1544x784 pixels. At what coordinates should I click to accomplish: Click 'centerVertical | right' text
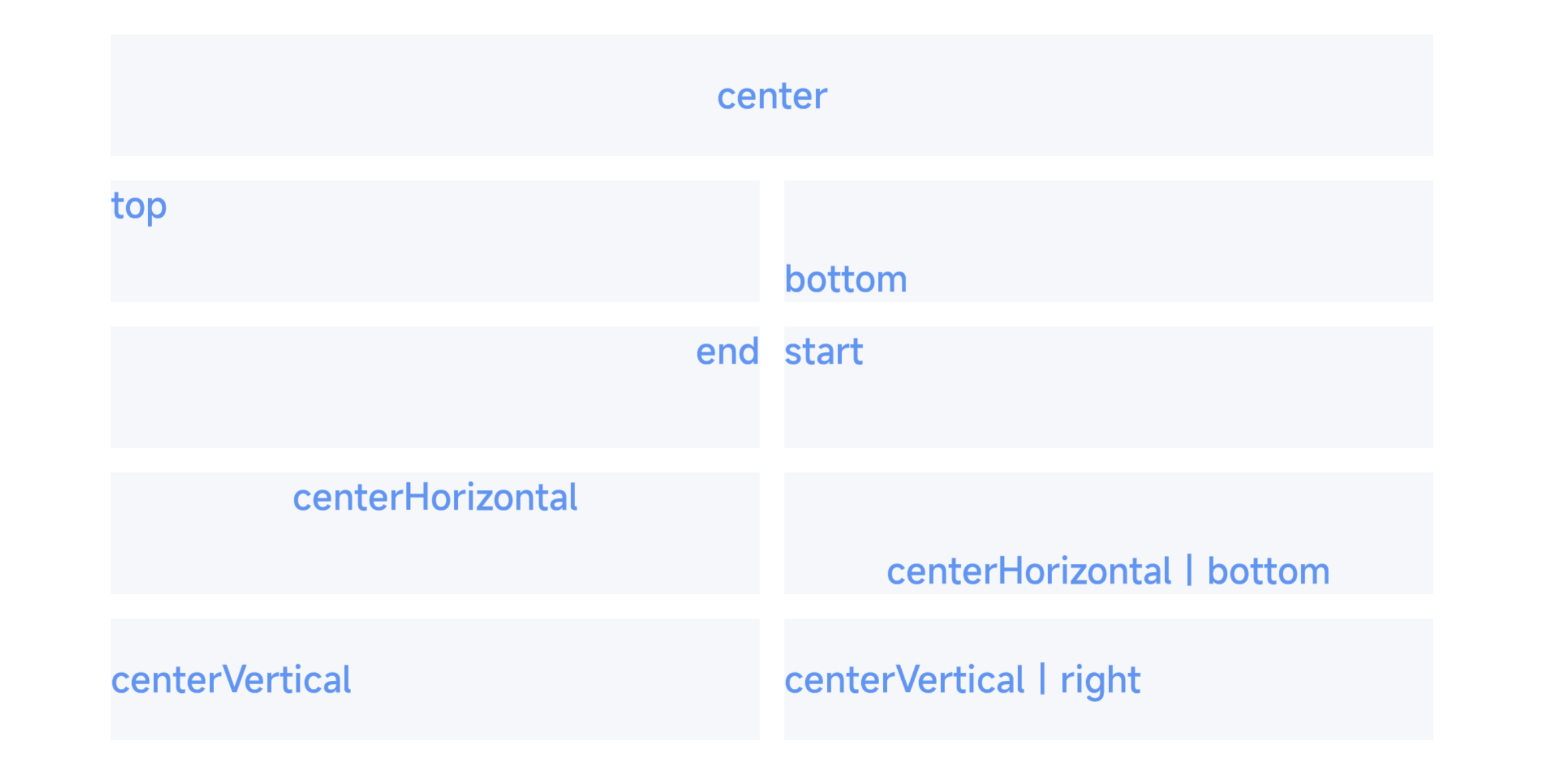tap(963, 680)
